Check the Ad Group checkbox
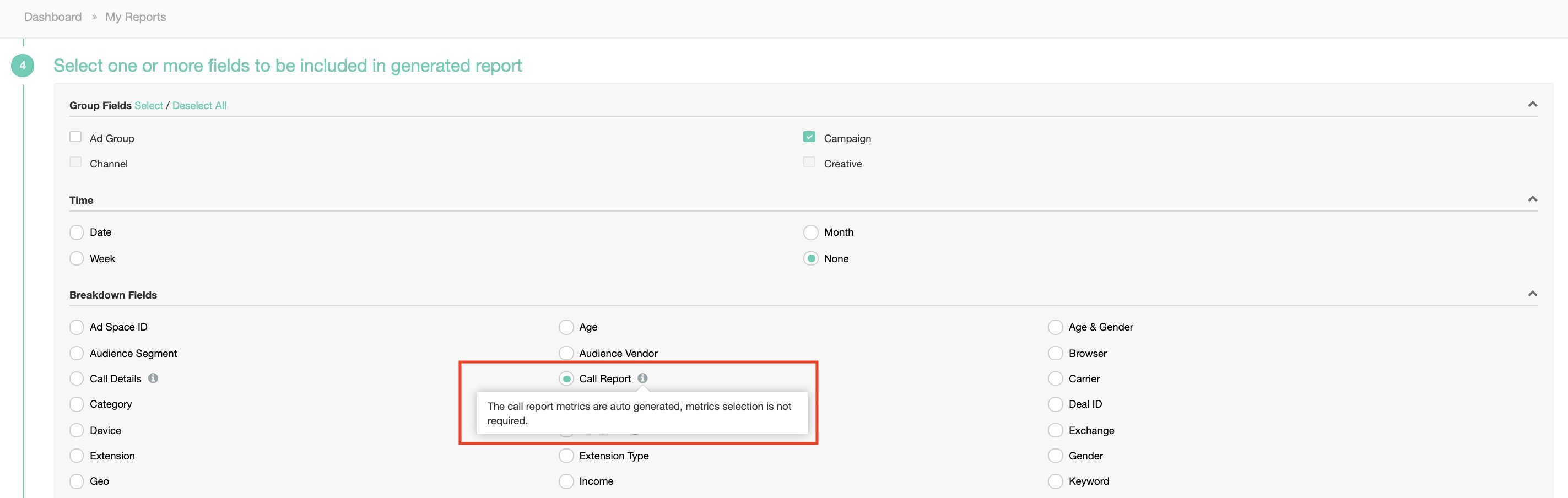1568x498 pixels. [75, 137]
